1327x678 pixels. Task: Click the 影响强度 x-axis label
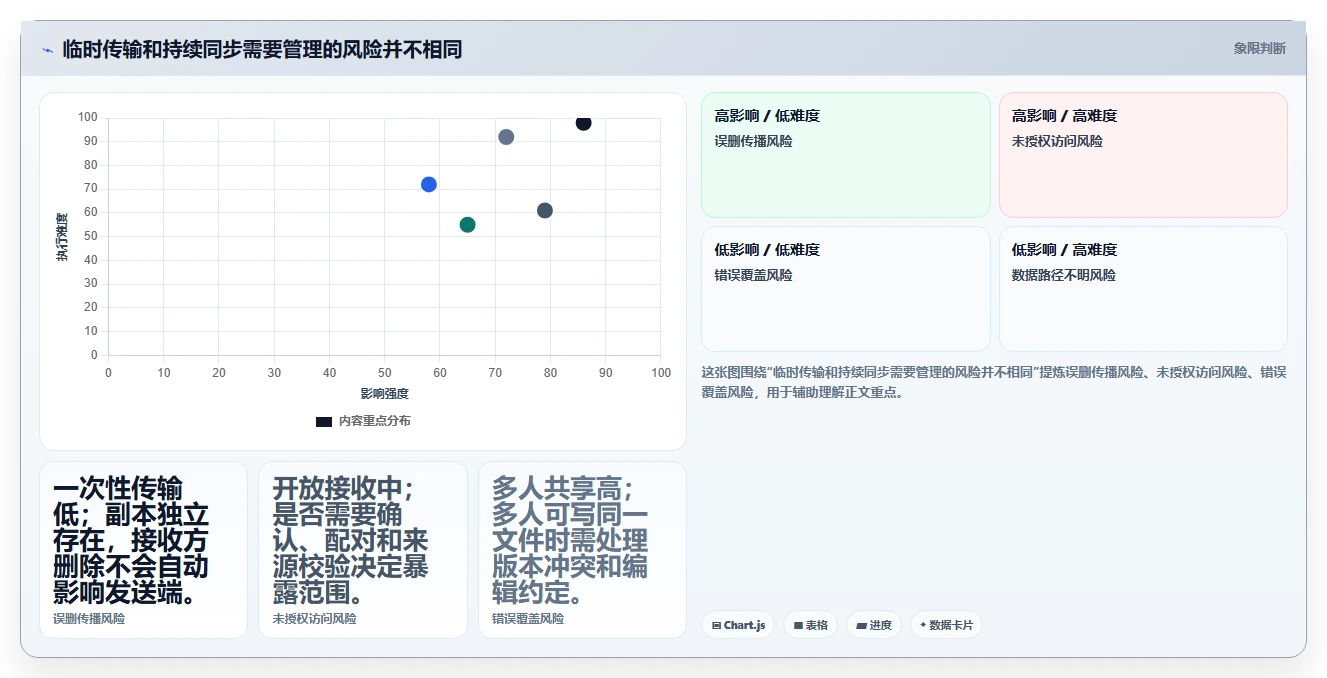[385, 393]
